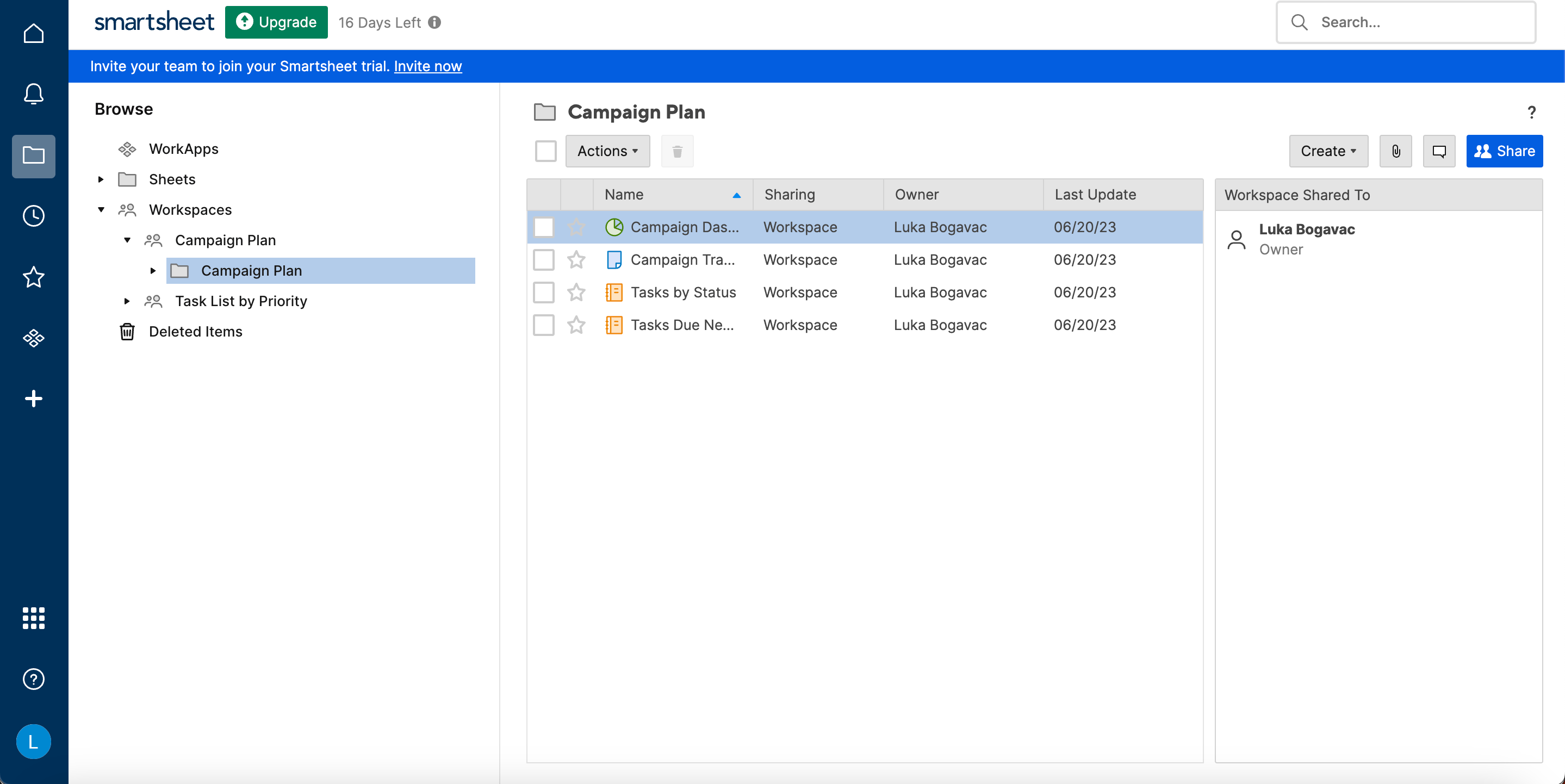This screenshot has width=1565, height=784.
Task: Click the blue Share button
Action: [1504, 151]
